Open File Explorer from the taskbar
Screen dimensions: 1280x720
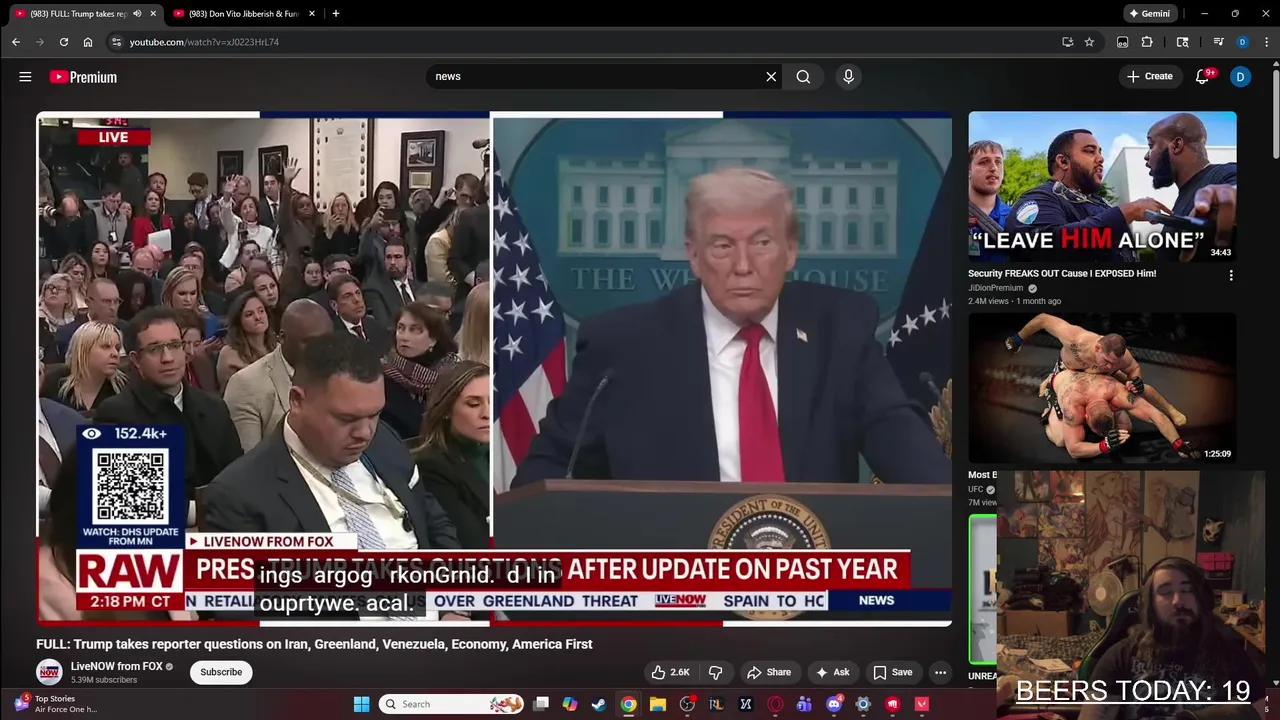658,704
